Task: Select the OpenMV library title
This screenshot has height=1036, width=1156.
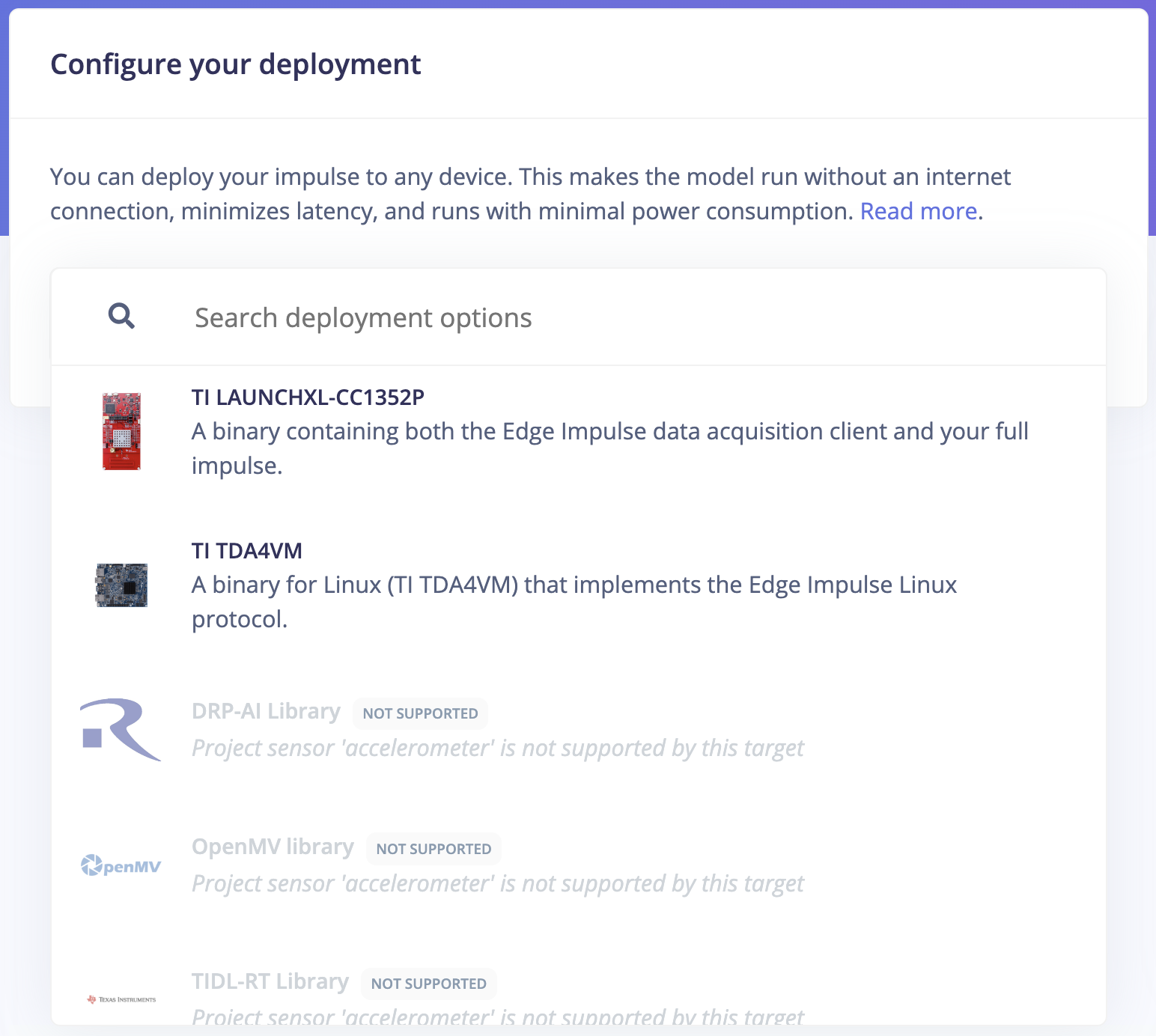Action: click(x=273, y=847)
